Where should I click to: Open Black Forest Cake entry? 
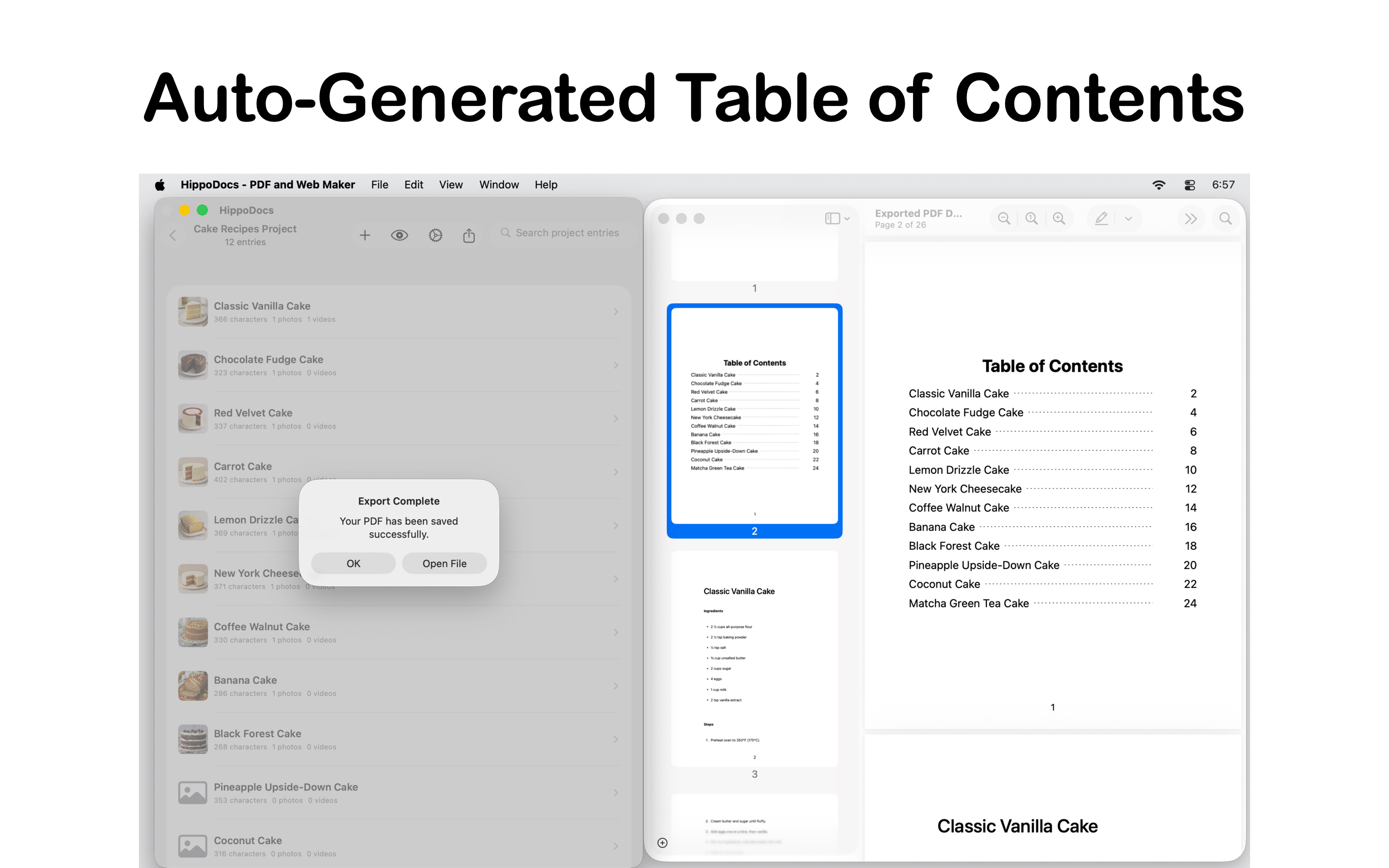coord(398,739)
